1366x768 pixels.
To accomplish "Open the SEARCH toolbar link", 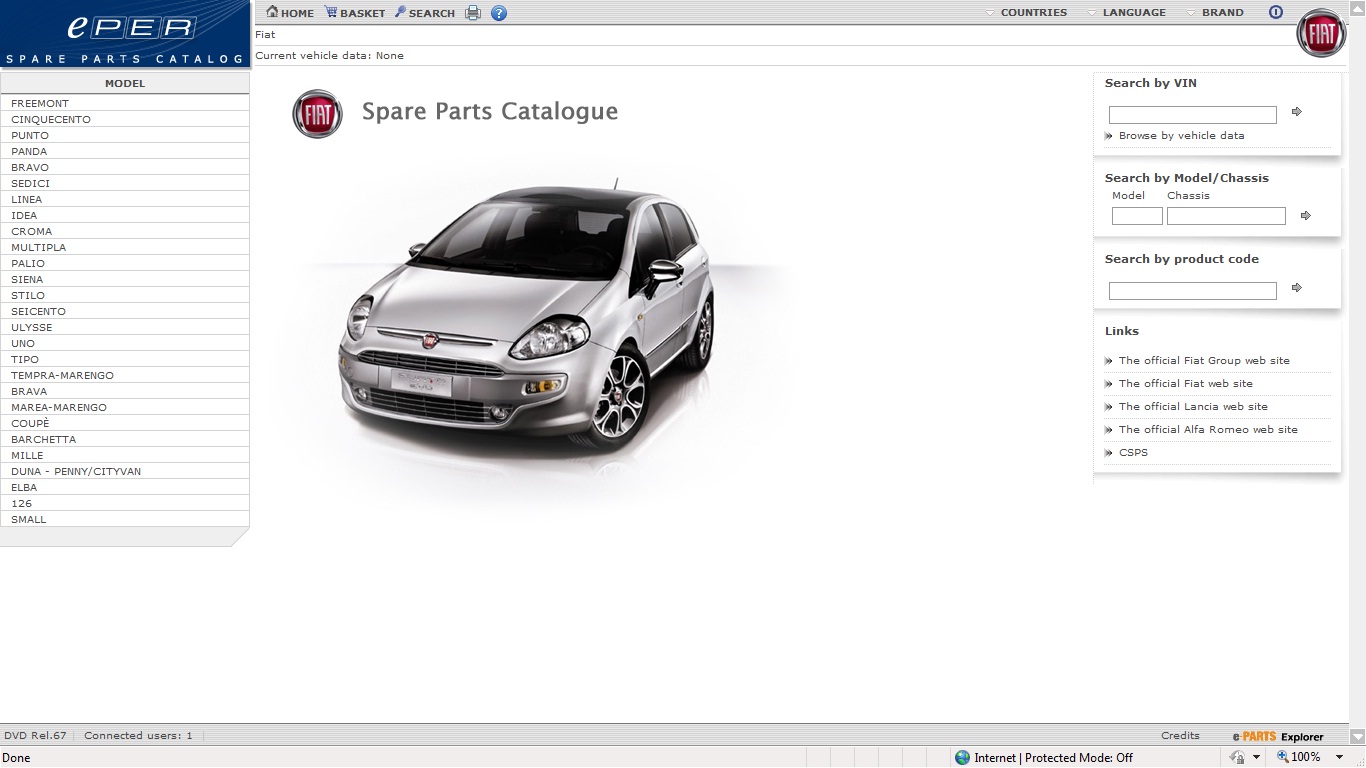I will pos(425,13).
